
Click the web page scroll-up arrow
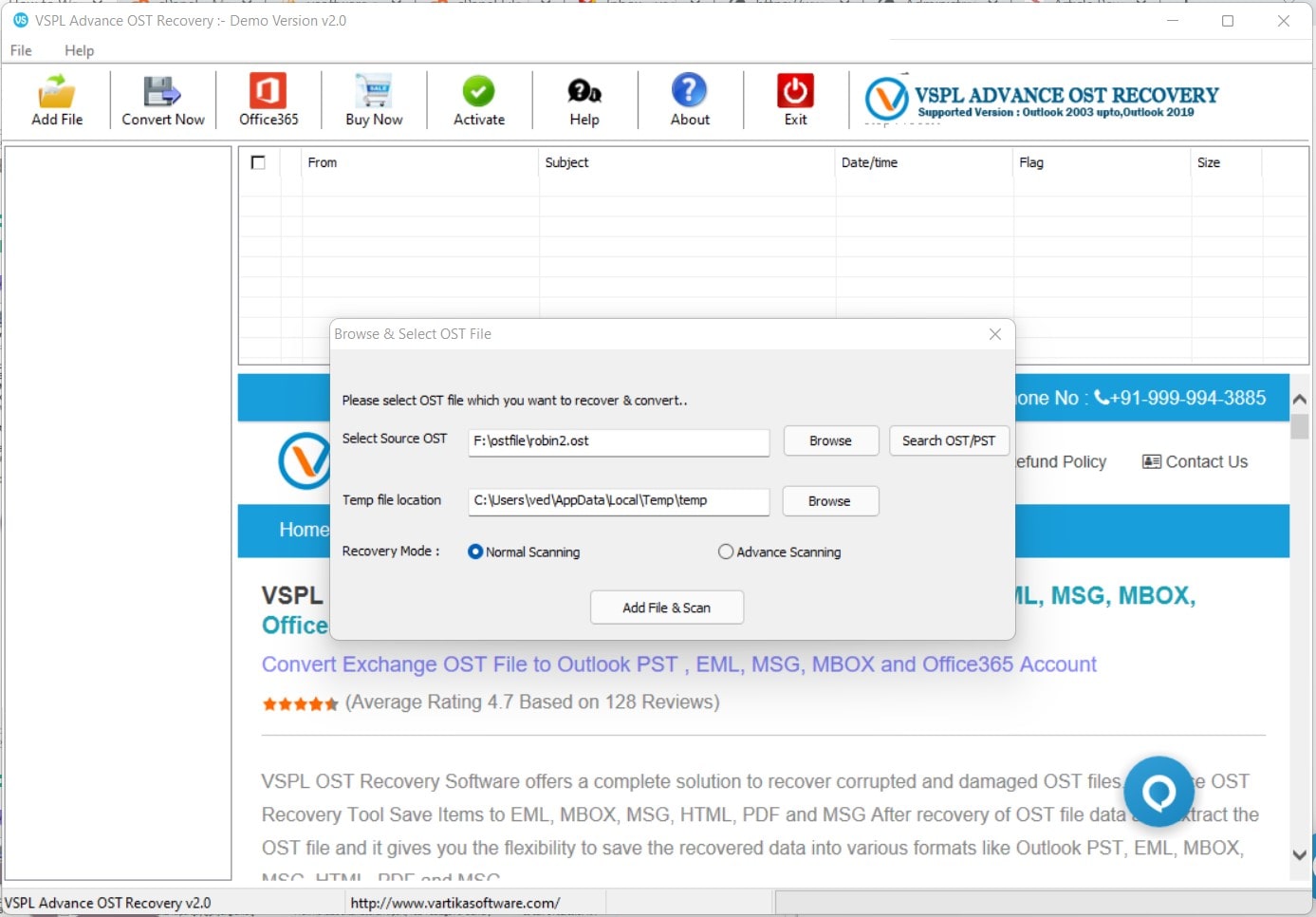pyautogui.click(x=1300, y=400)
